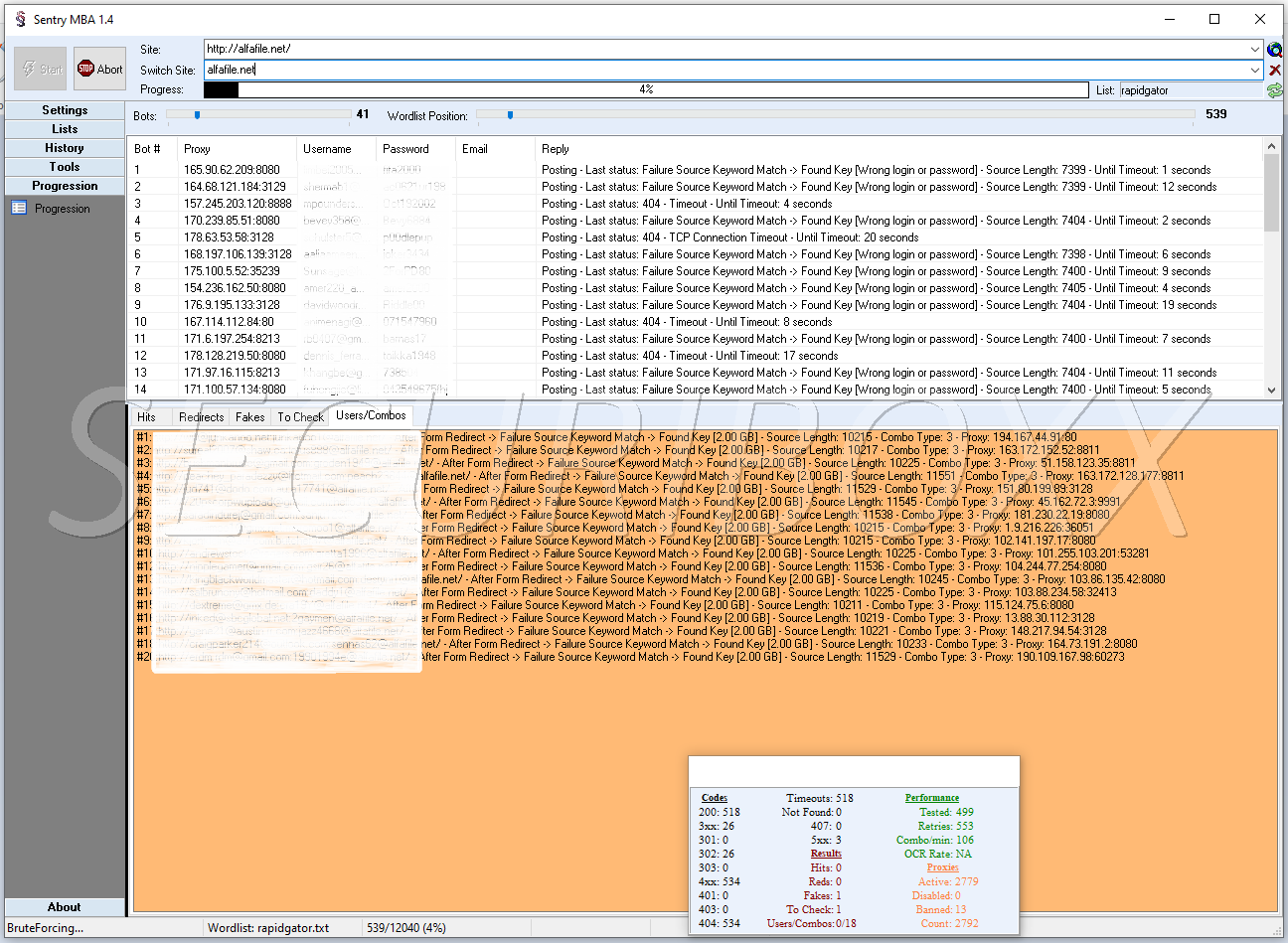Click the Abort button with stop icon

(x=99, y=70)
